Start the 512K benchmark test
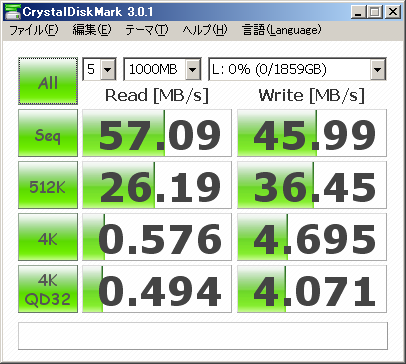406x364 pixels. point(48,185)
